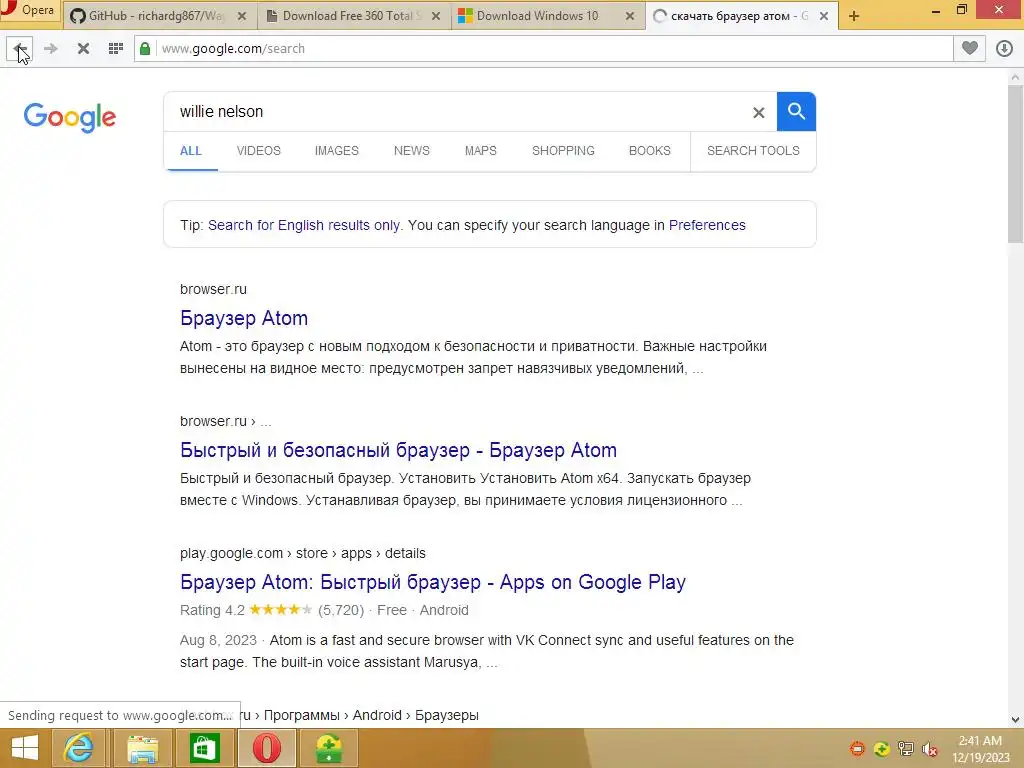Select the ALL results tab
This screenshot has height=768, width=1024.
tap(191, 151)
